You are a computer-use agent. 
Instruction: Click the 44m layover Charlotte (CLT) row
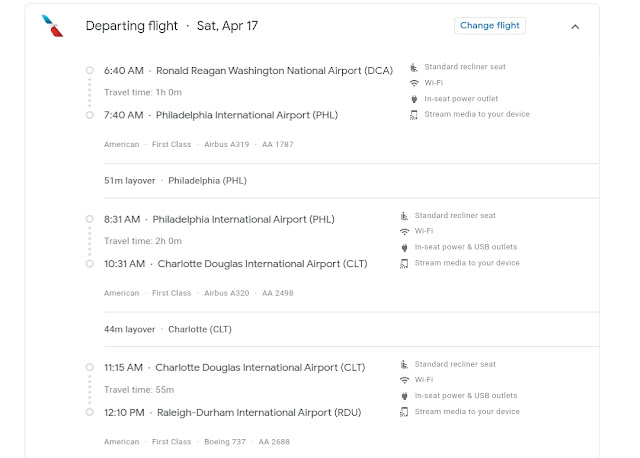[168, 329]
